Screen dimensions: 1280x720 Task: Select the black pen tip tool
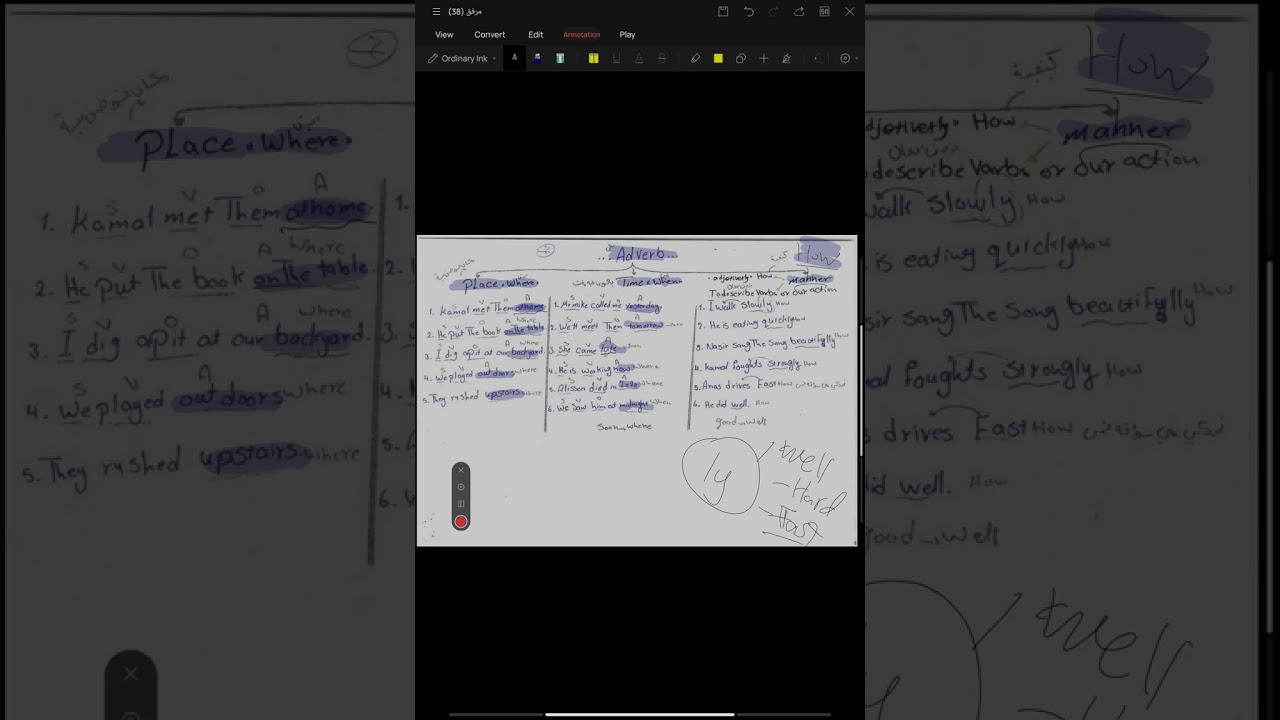point(514,58)
